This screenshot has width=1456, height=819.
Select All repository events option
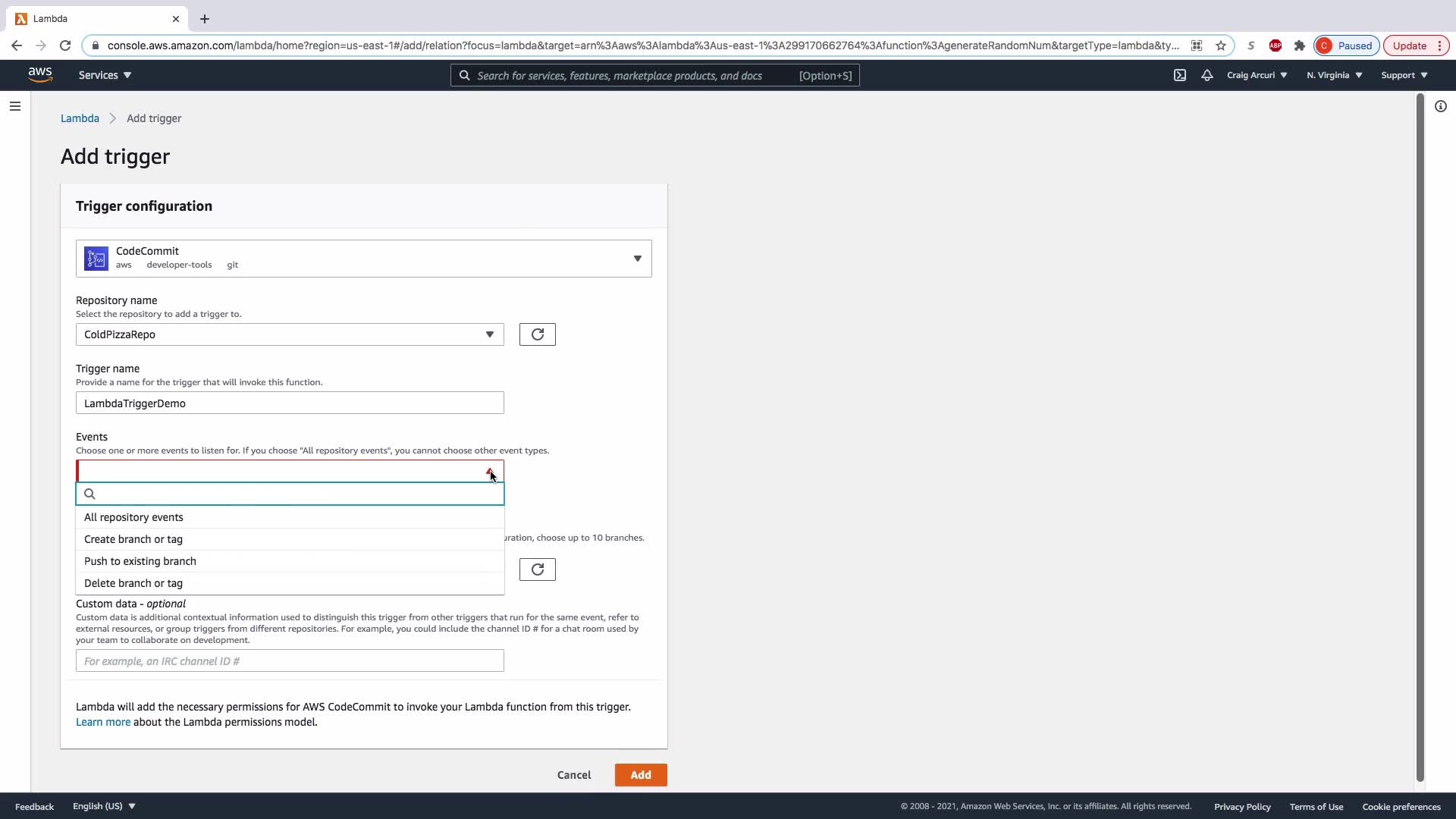(x=133, y=517)
